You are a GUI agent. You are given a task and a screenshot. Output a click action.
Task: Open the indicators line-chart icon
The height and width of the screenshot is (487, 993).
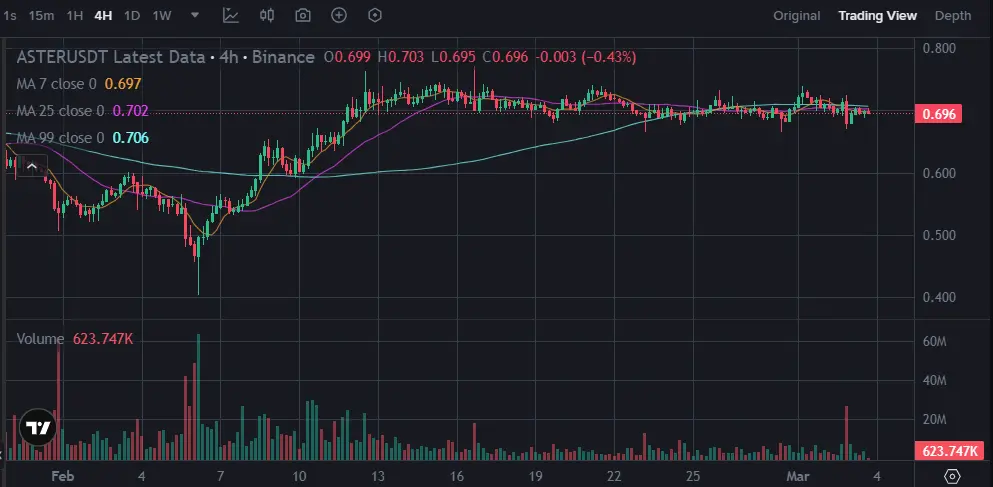point(231,15)
